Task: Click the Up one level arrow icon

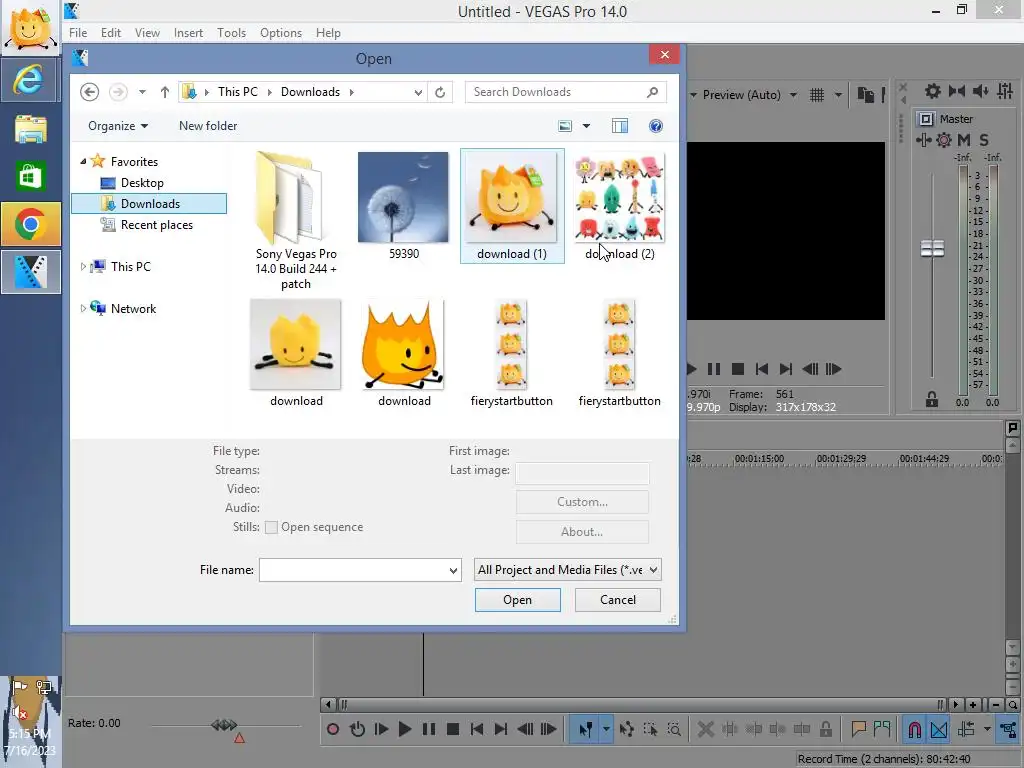Action: coord(165,92)
